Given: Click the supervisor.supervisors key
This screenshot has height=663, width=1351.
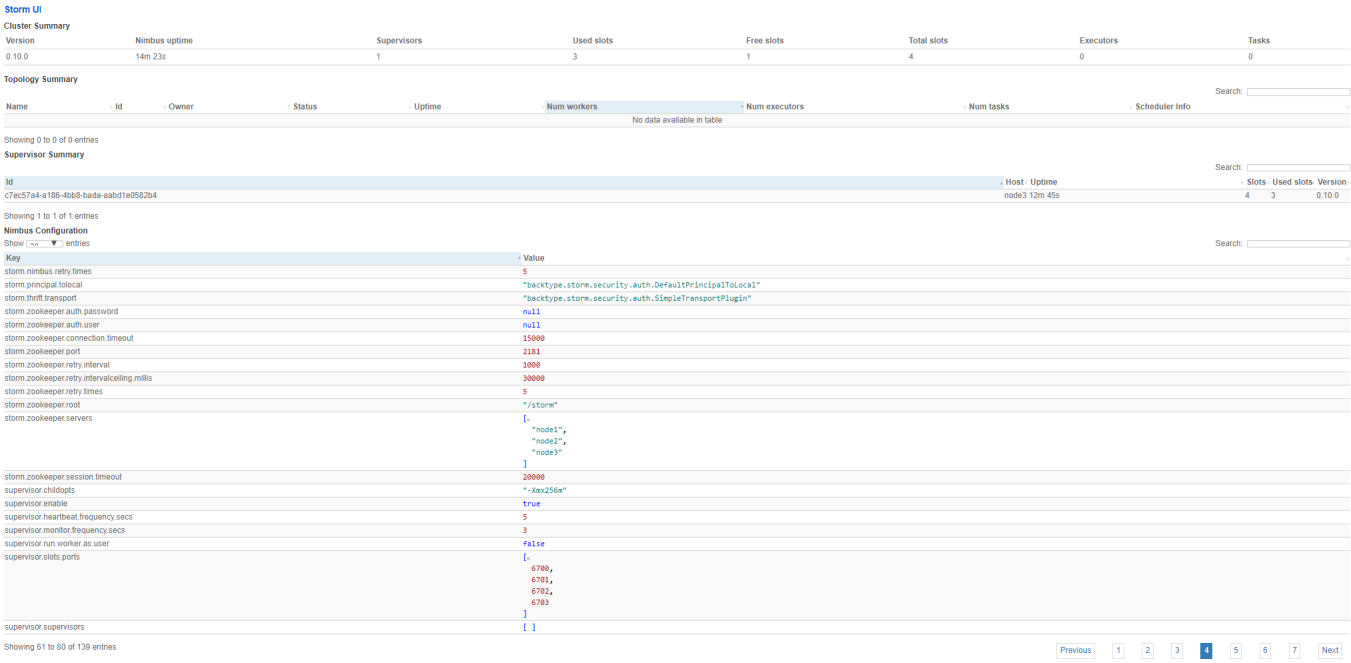Looking at the screenshot, I should 45,627.
